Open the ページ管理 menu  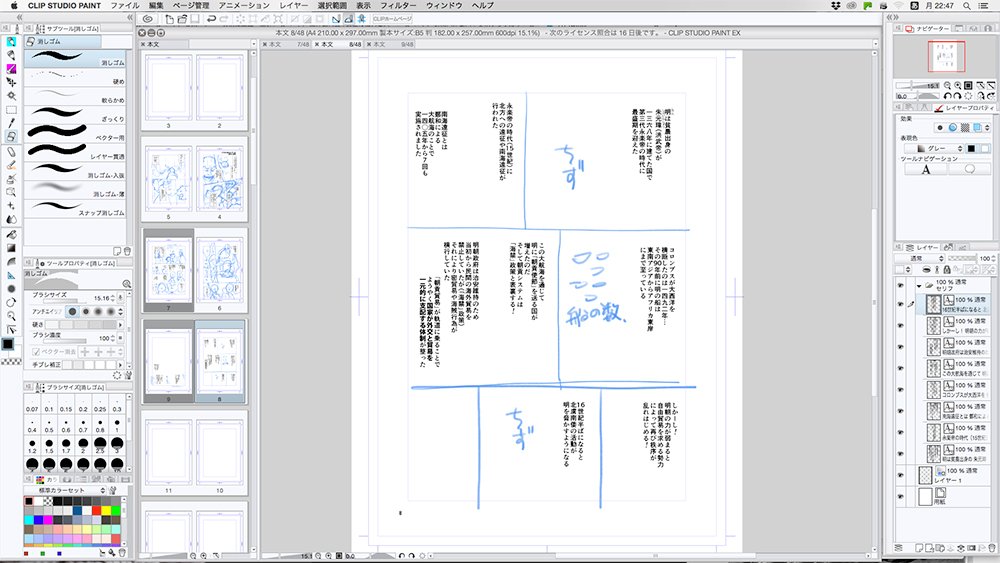point(191,5)
